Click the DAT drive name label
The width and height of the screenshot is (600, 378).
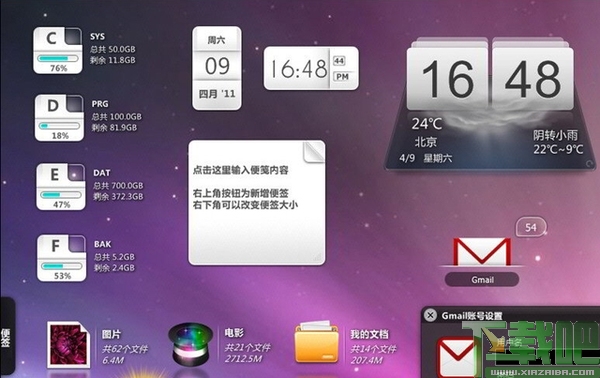click(x=102, y=173)
